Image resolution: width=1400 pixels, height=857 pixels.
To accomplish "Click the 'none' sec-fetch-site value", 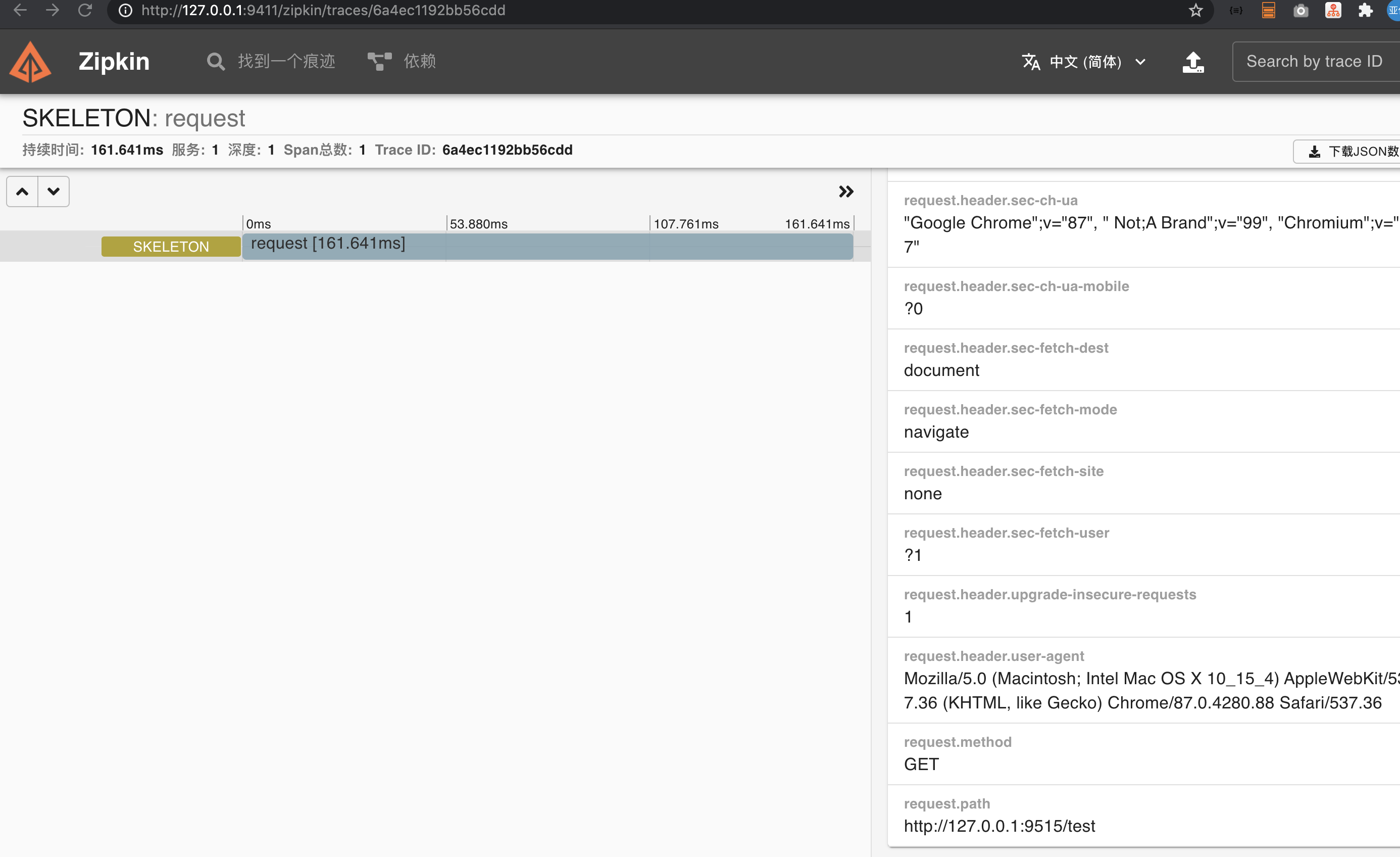I will pos(923,494).
